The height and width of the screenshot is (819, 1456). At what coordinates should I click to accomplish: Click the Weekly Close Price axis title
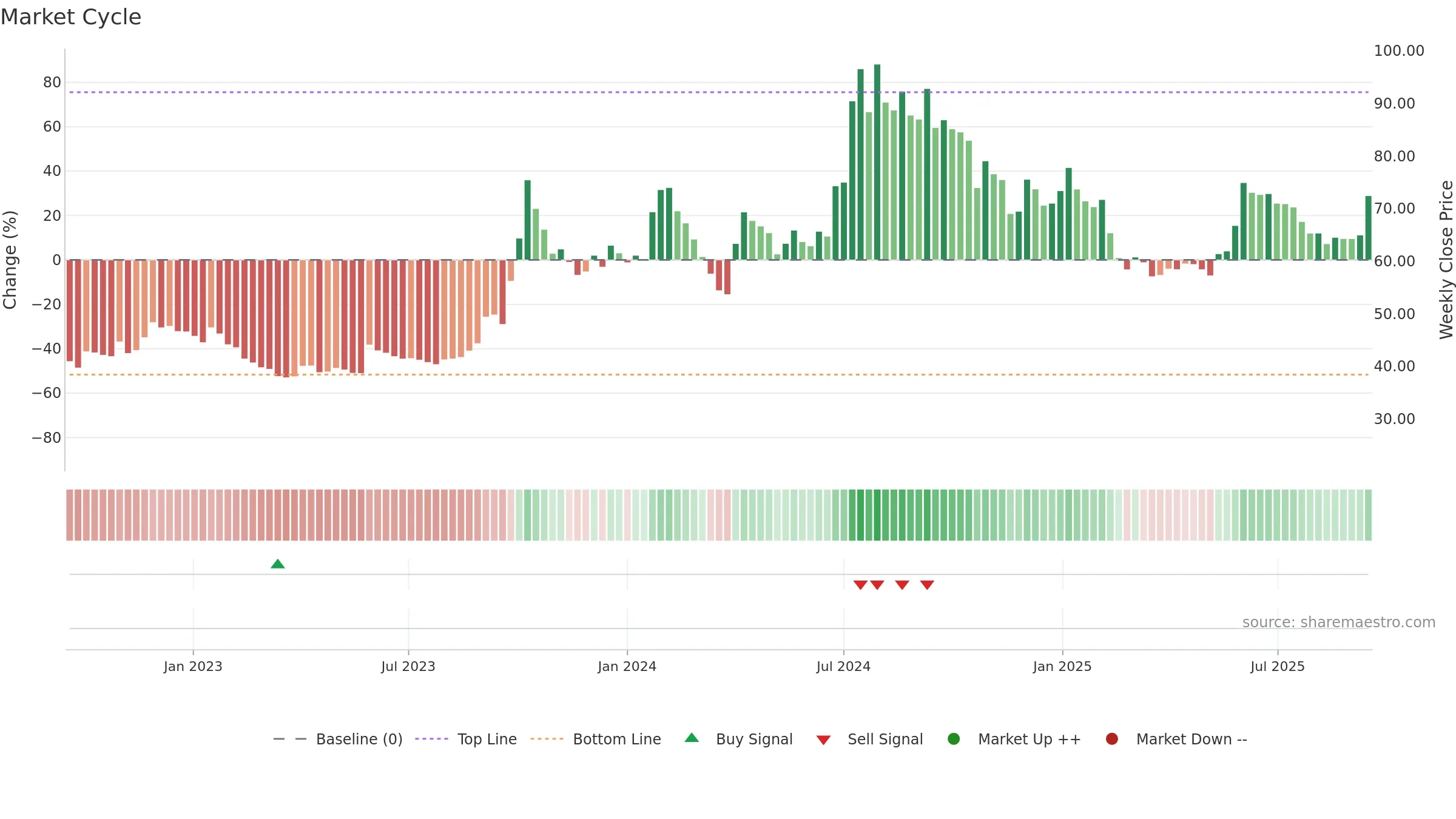click(1446, 260)
